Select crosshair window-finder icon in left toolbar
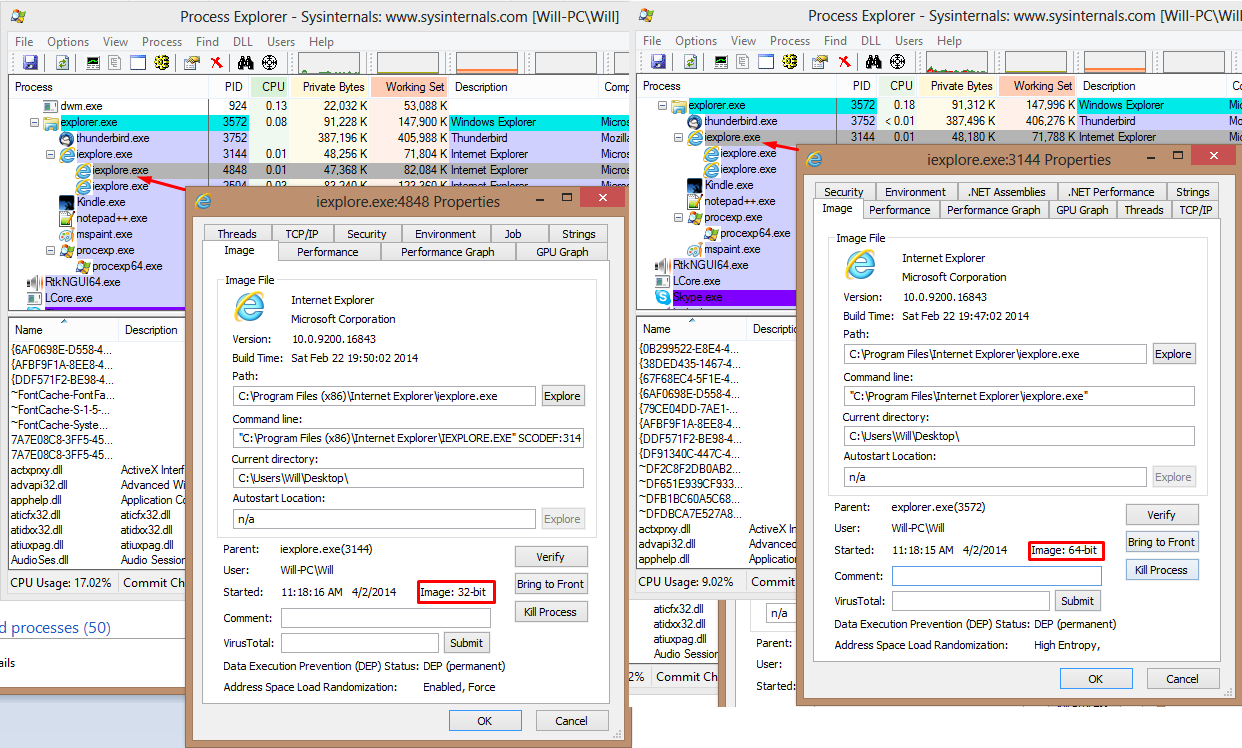 269,63
